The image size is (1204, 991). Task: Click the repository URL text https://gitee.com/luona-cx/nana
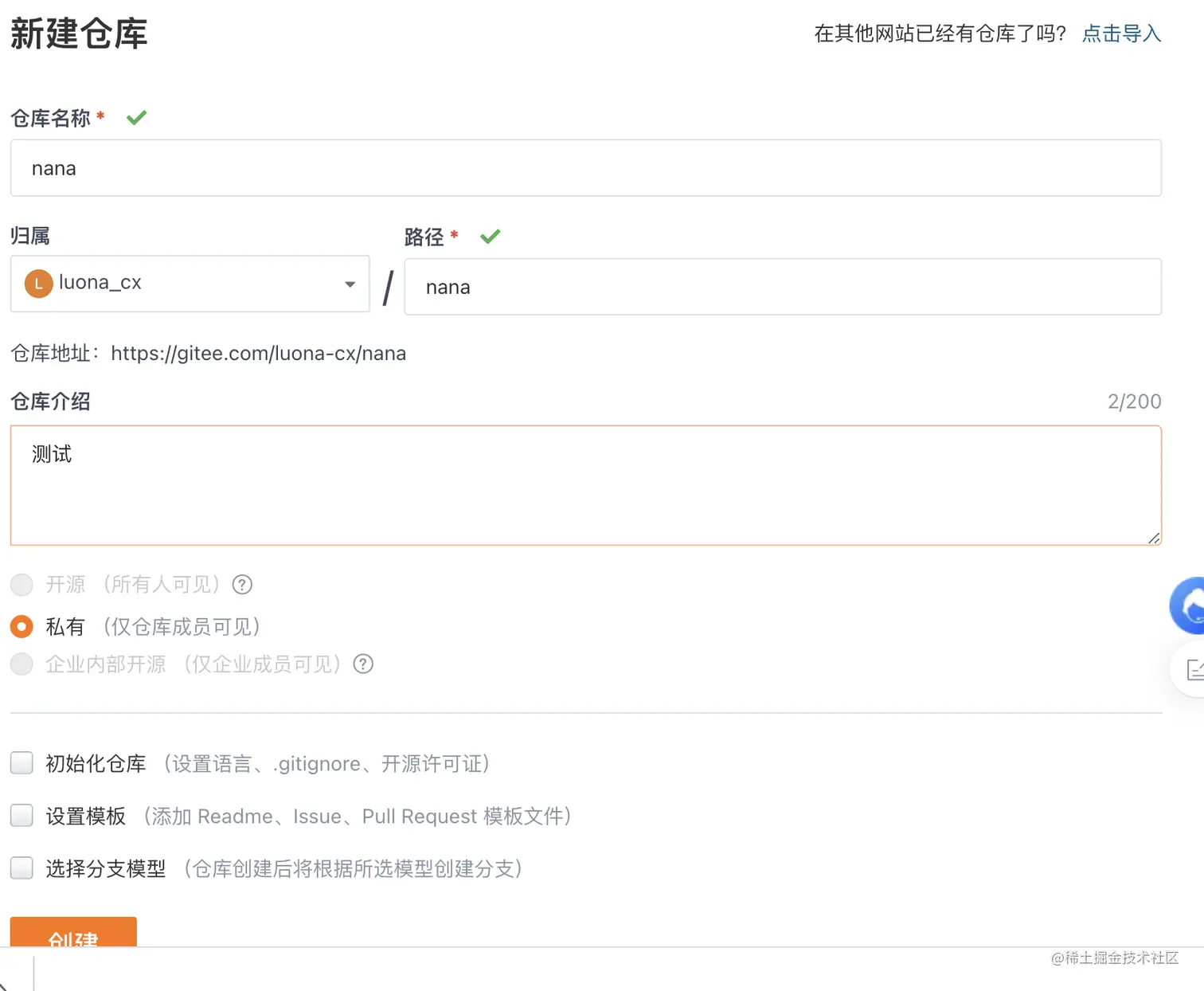259,353
